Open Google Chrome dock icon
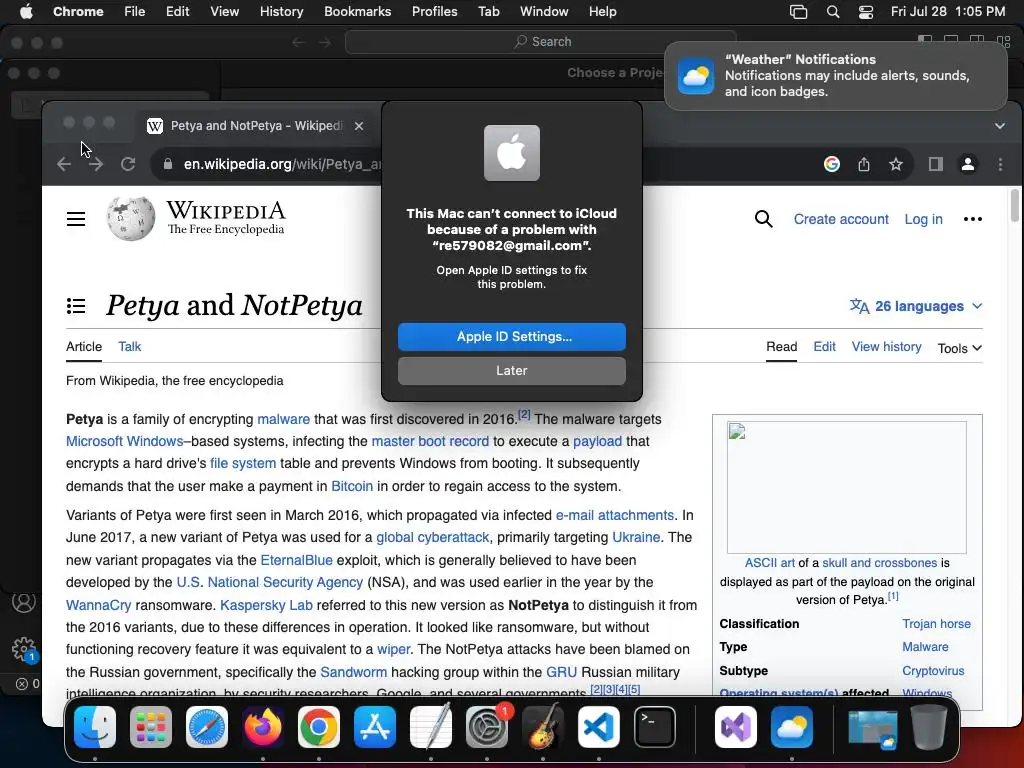1024x768 pixels. [319, 727]
